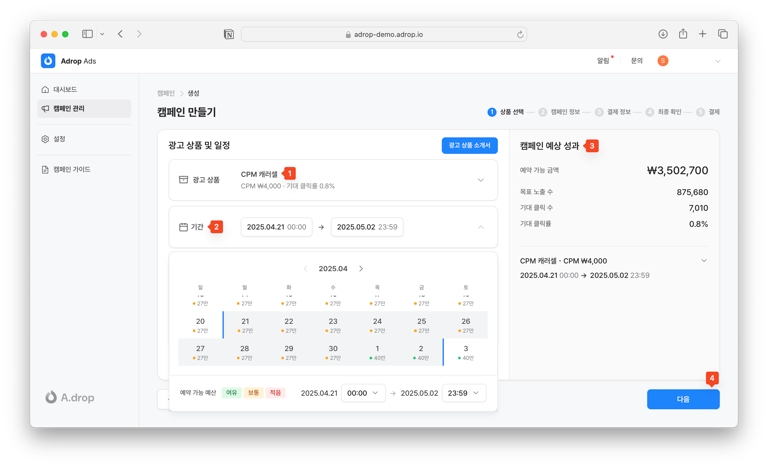Collapse the 기간 section chevron
This screenshot has height=467, width=768.
(x=480, y=227)
